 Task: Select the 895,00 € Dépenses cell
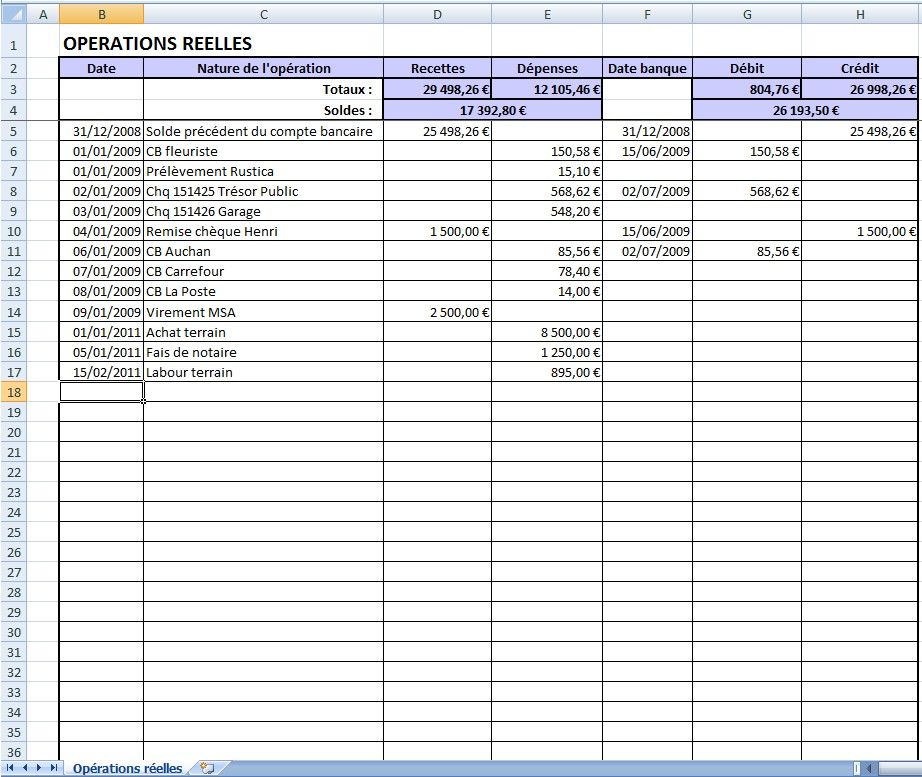click(547, 372)
